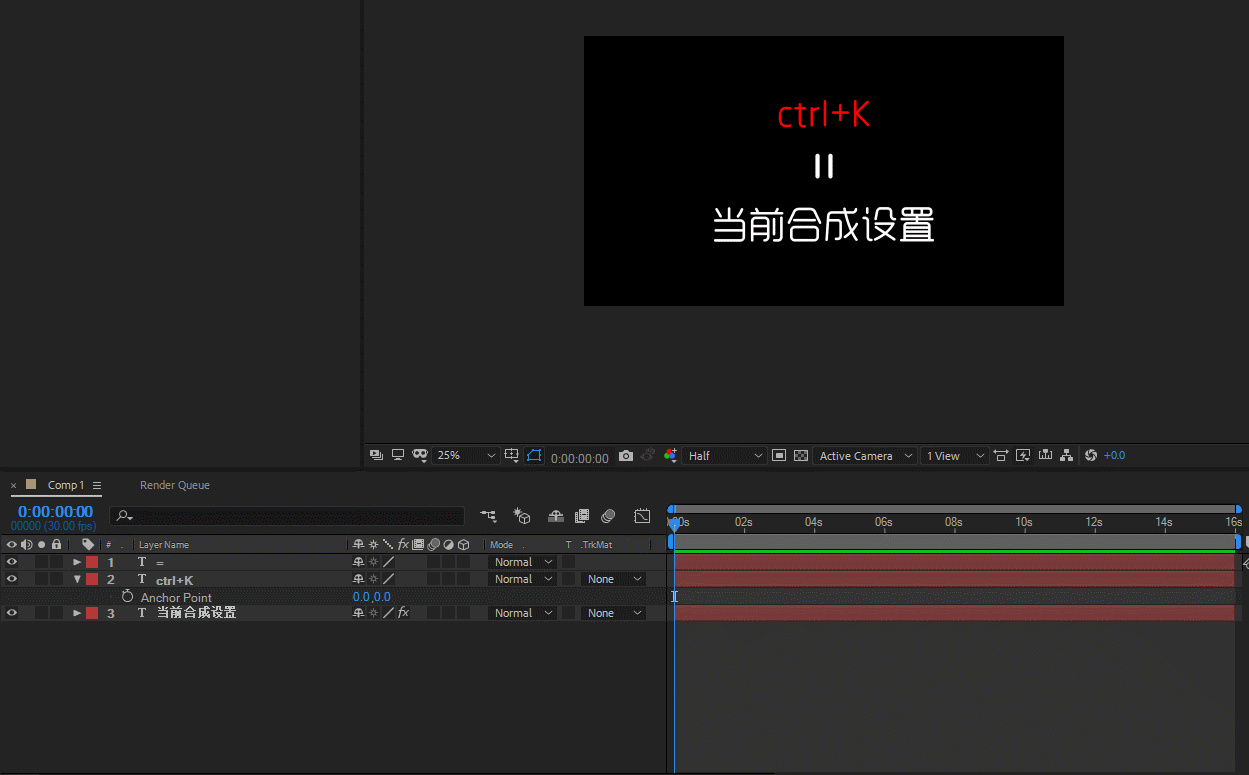Screen dimensions: 1249x775
Task: Click the red label swatch of layer 1
Action: (x=92, y=562)
